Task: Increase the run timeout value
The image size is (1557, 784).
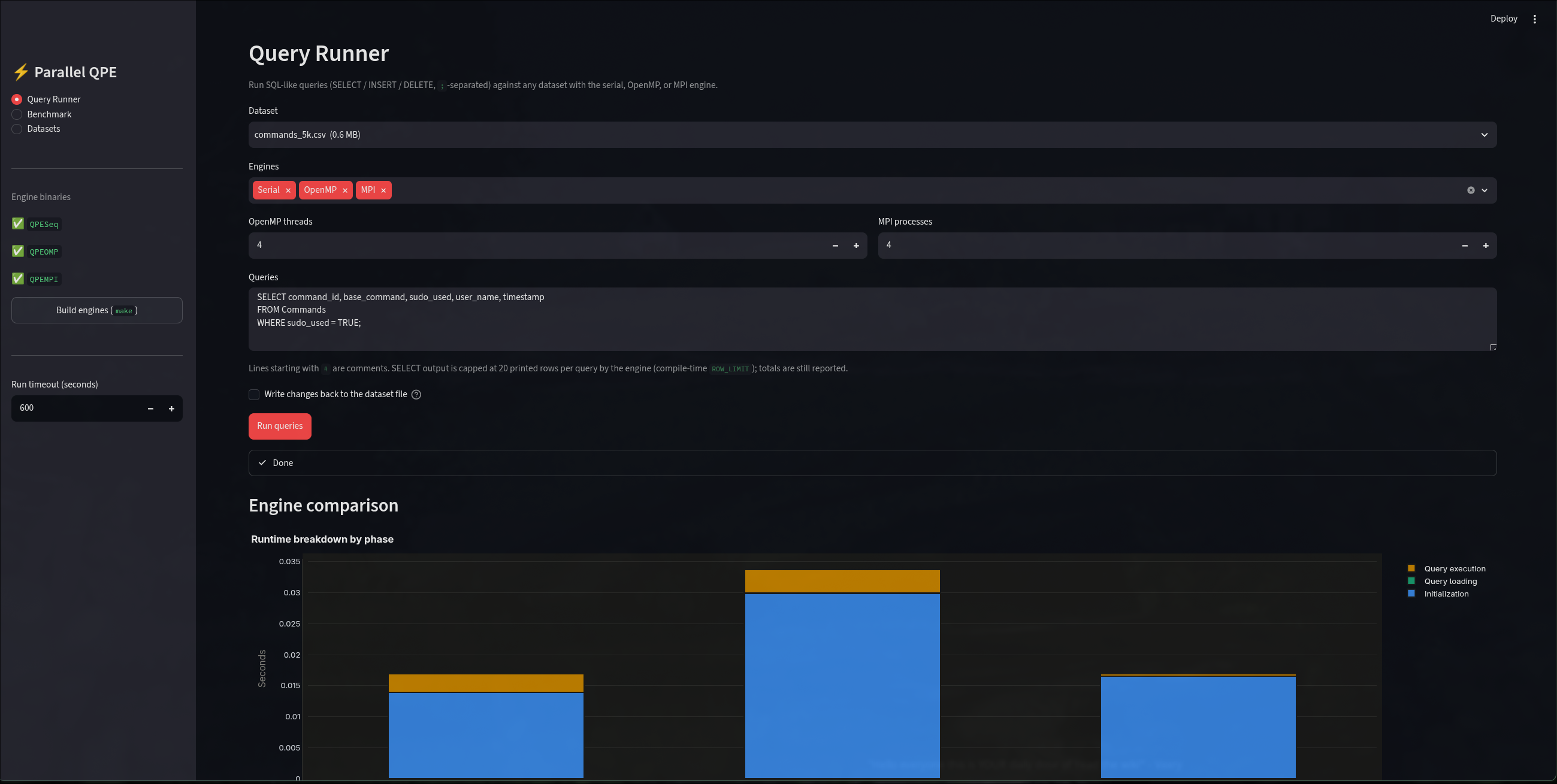Action: pyautogui.click(x=172, y=408)
